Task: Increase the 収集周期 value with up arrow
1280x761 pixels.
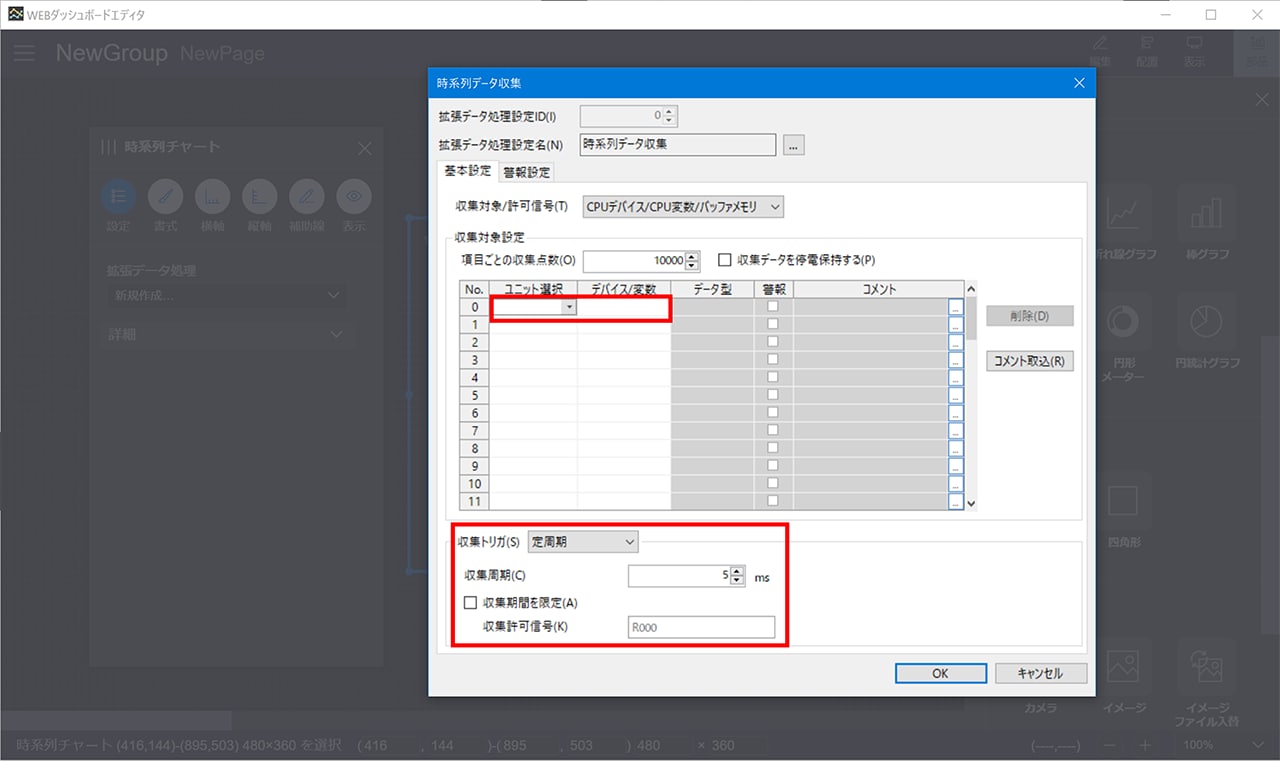Action: coord(738,571)
